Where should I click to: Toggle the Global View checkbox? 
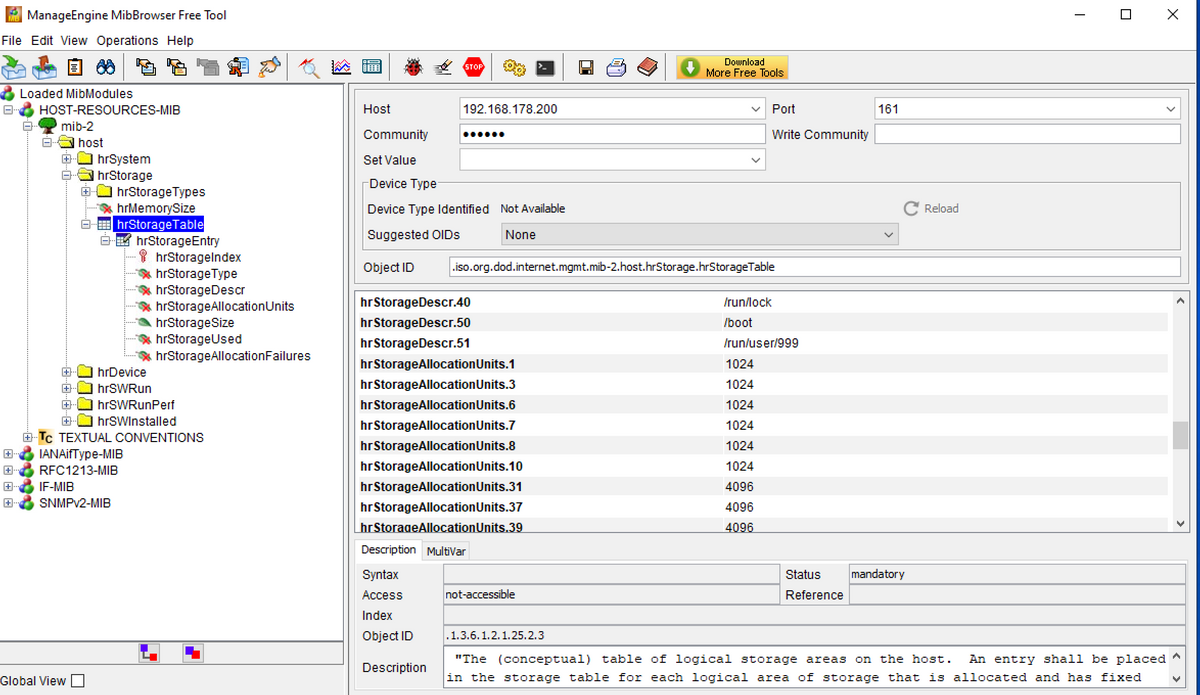pyautogui.click(x=78, y=681)
